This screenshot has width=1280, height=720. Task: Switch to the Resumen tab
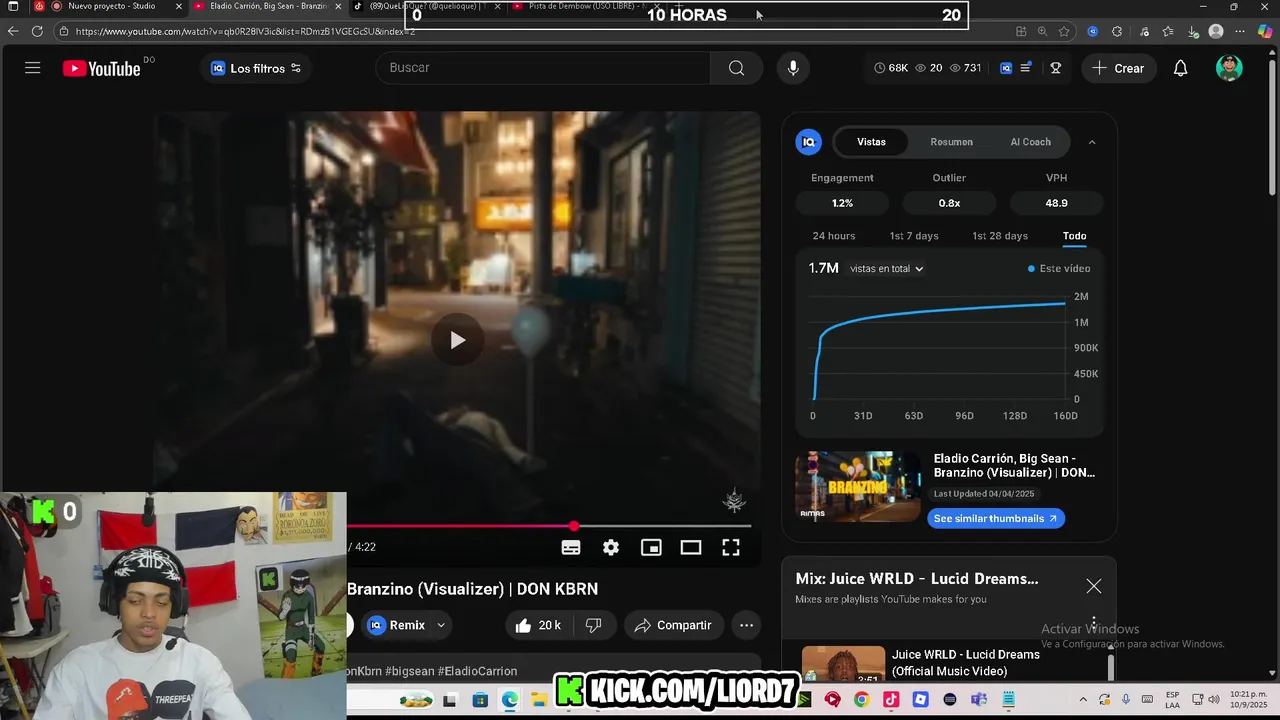951,142
